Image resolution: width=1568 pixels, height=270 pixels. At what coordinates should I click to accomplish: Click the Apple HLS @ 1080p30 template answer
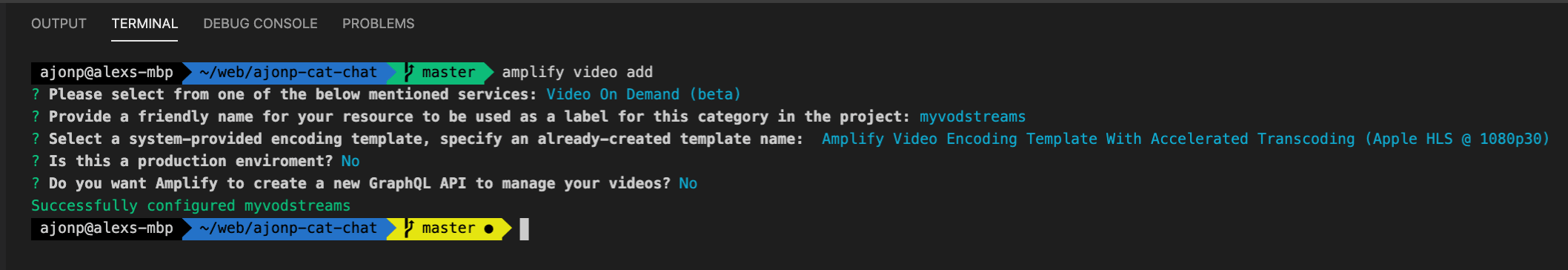pyautogui.click(x=1186, y=139)
